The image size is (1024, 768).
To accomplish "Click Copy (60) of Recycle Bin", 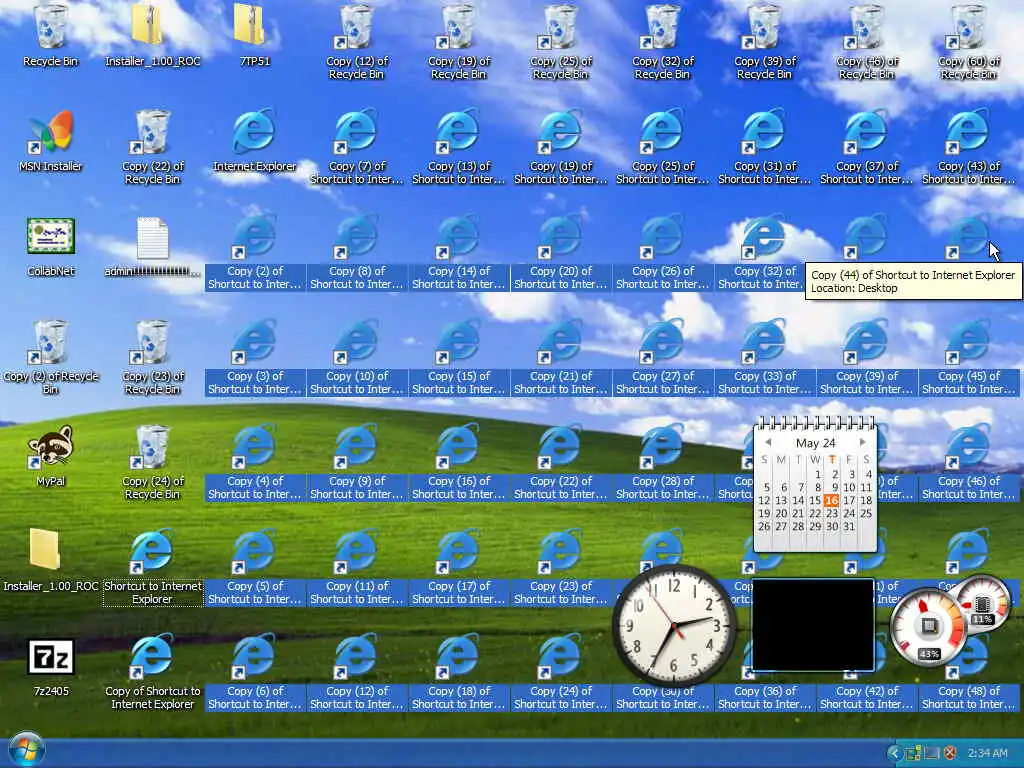I will (x=968, y=42).
